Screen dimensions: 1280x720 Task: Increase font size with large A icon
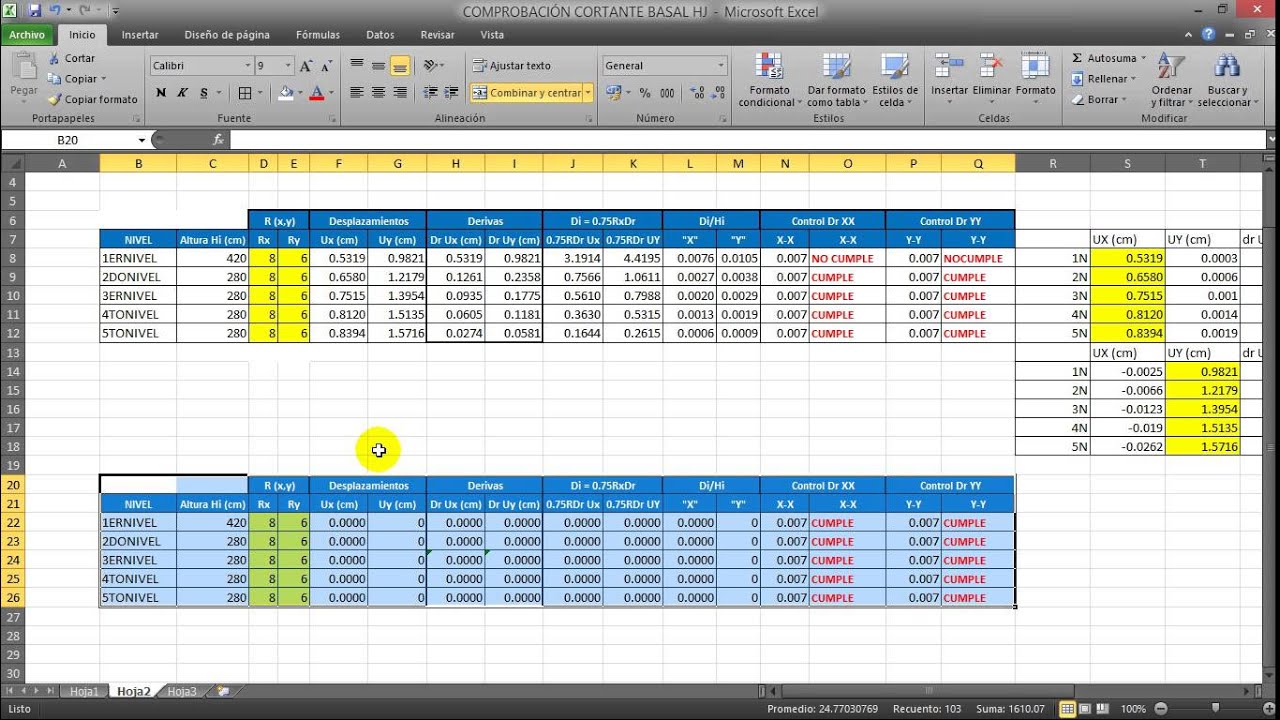click(x=307, y=66)
